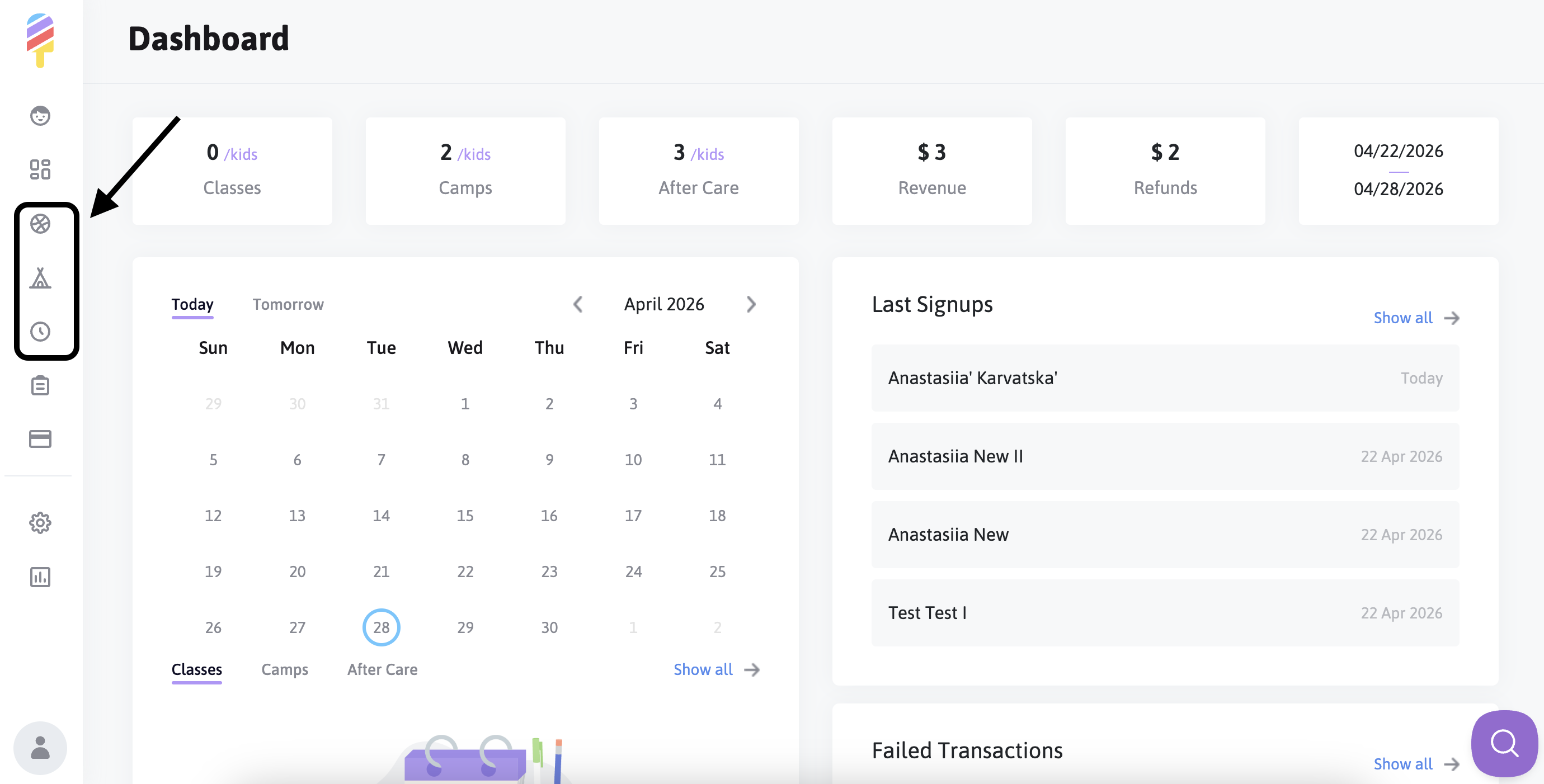This screenshot has width=1544, height=784.
Task: Select the Camps tab below calendar
Action: pyautogui.click(x=284, y=669)
